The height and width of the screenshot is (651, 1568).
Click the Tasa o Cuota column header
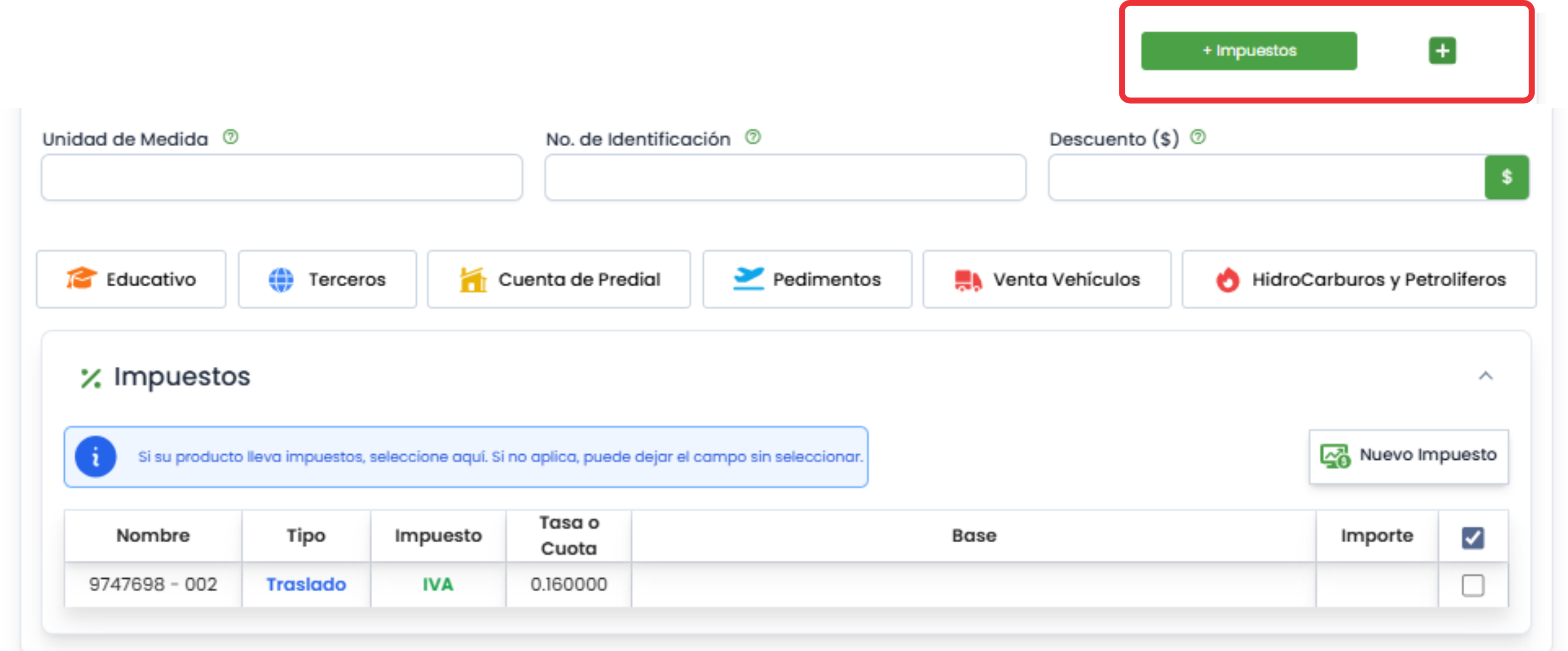(569, 536)
